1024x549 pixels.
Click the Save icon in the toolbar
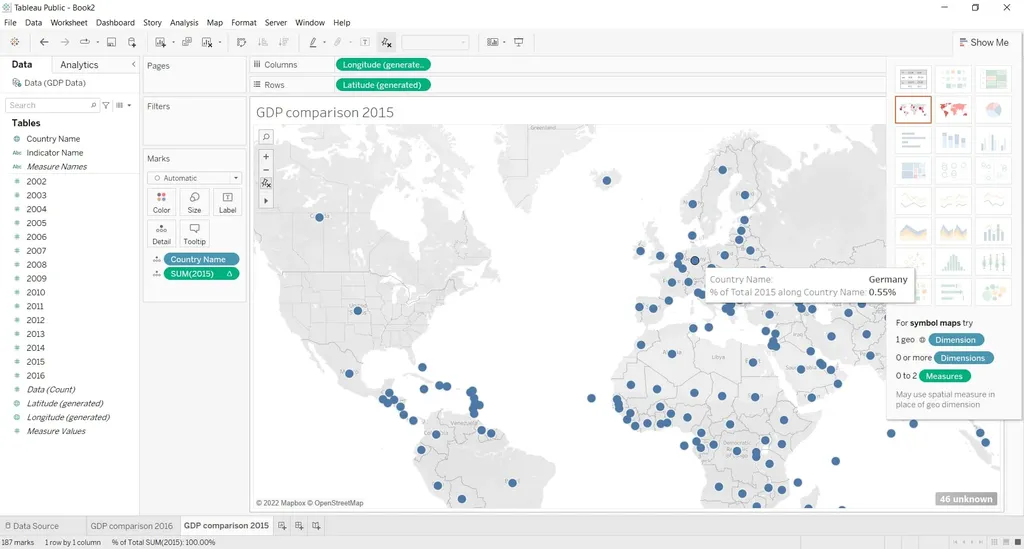111,42
